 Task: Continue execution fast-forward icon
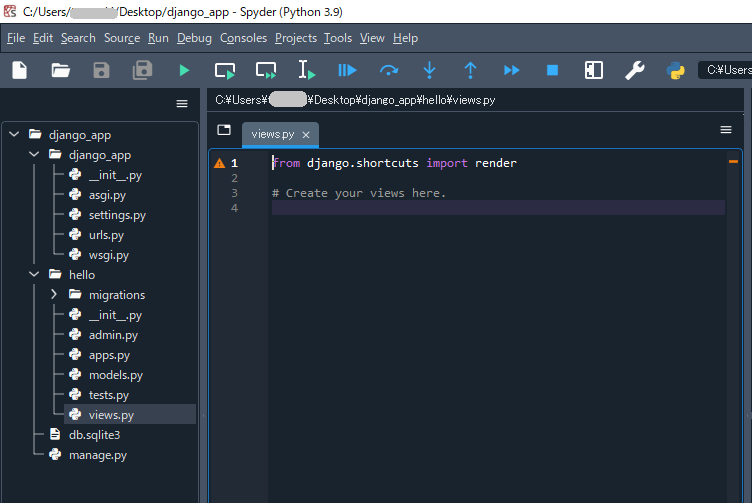[x=512, y=70]
